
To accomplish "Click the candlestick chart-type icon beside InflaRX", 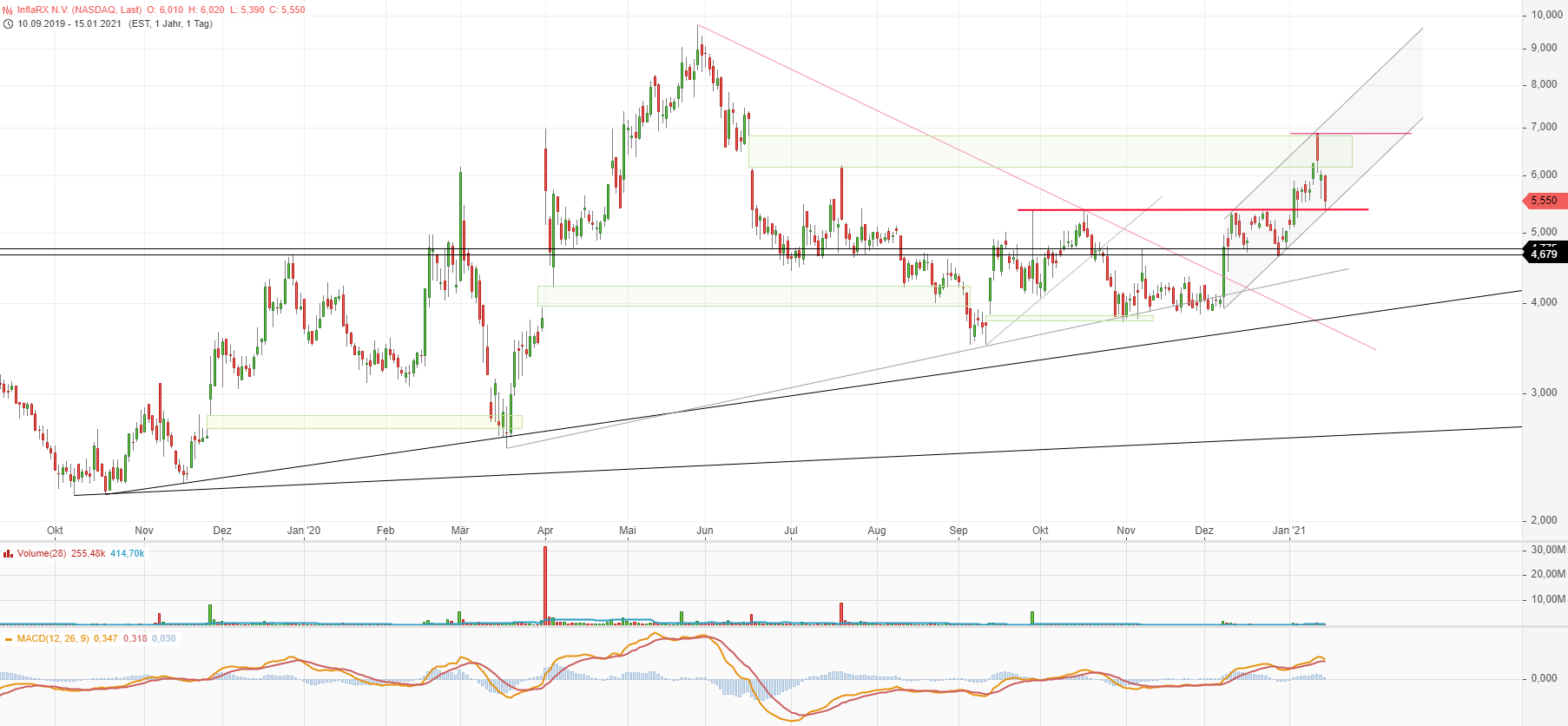I will pos(8,10).
